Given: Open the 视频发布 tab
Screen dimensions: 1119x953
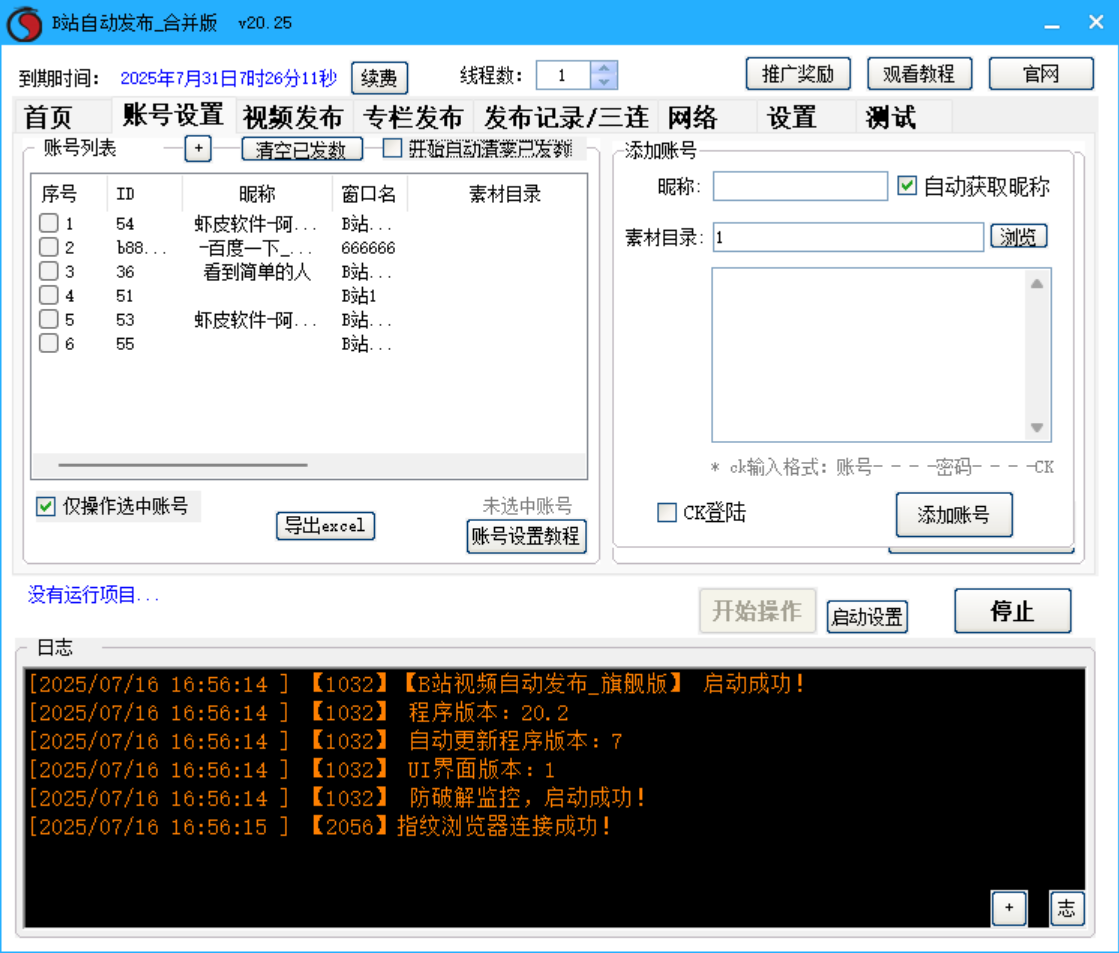Looking at the screenshot, I should [293, 117].
